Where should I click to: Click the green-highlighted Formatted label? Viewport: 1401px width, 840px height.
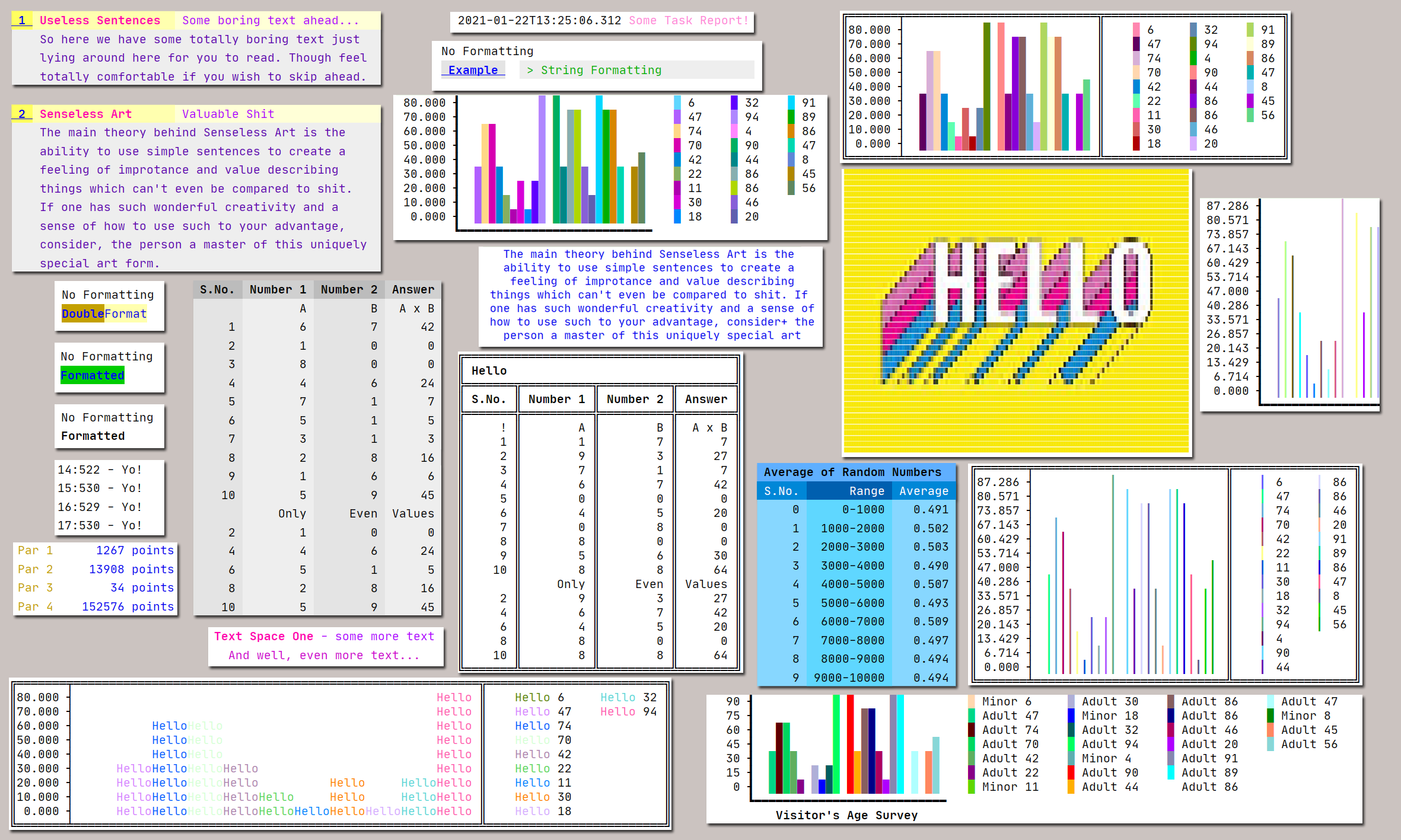click(x=92, y=375)
